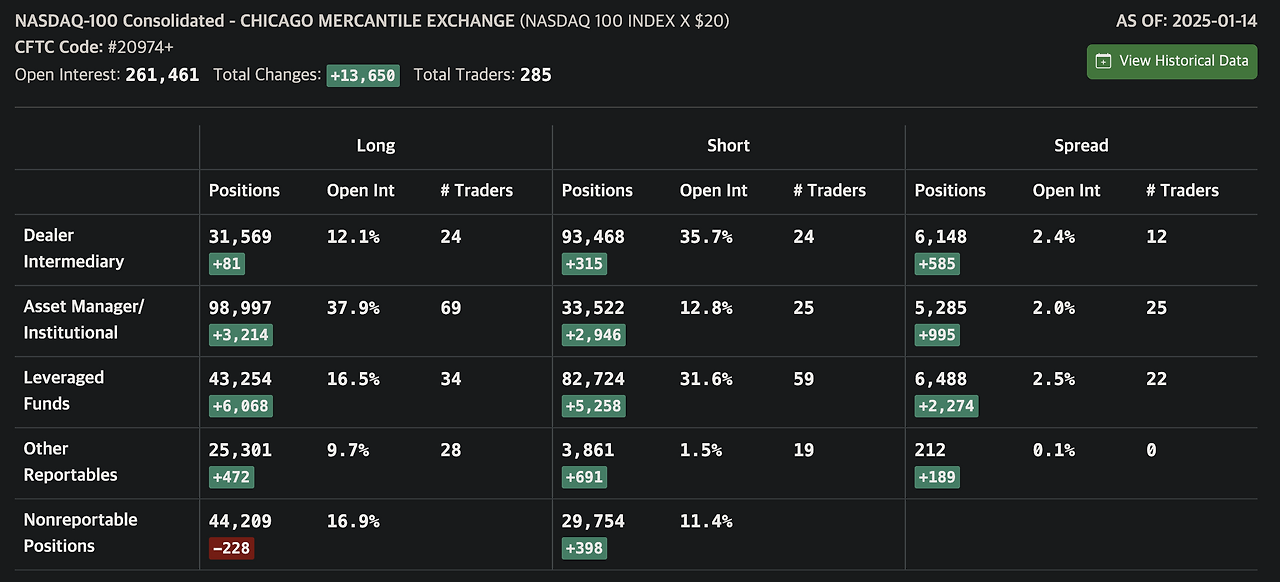The height and width of the screenshot is (582, 1280).
Task: Select the Long column group header
Action: pyautogui.click(x=375, y=145)
